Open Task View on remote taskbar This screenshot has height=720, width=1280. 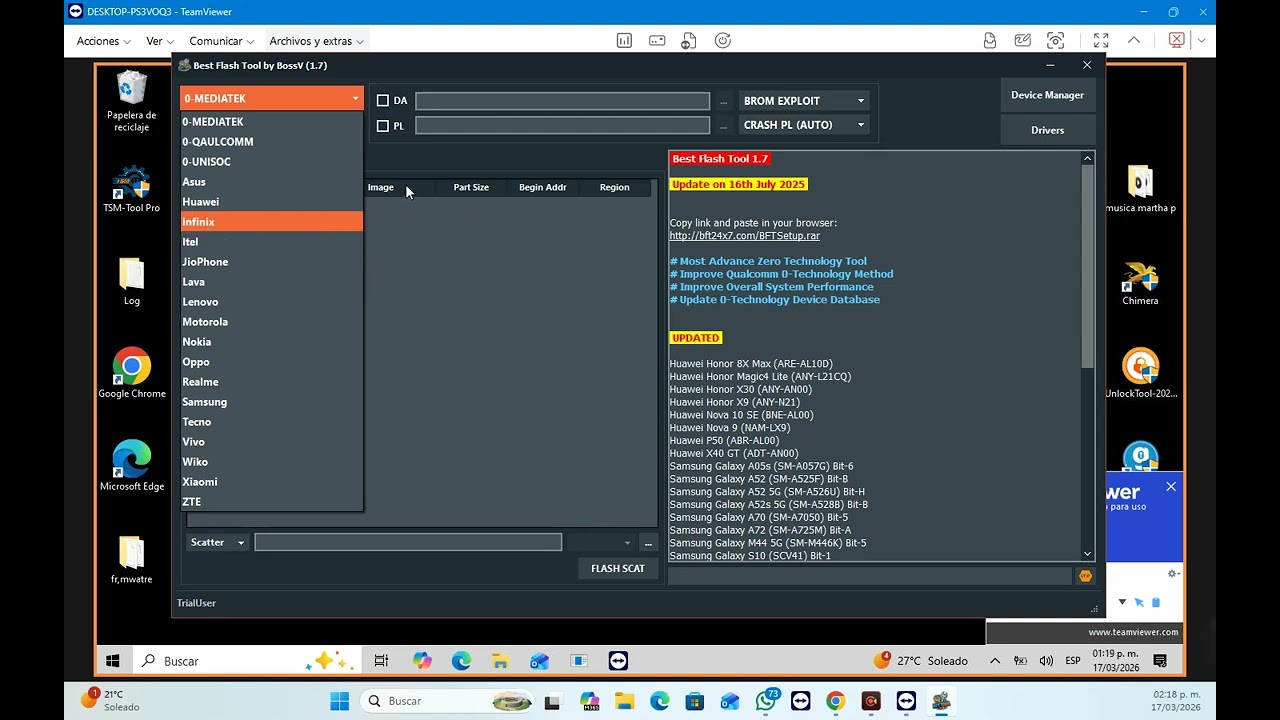[381, 661]
